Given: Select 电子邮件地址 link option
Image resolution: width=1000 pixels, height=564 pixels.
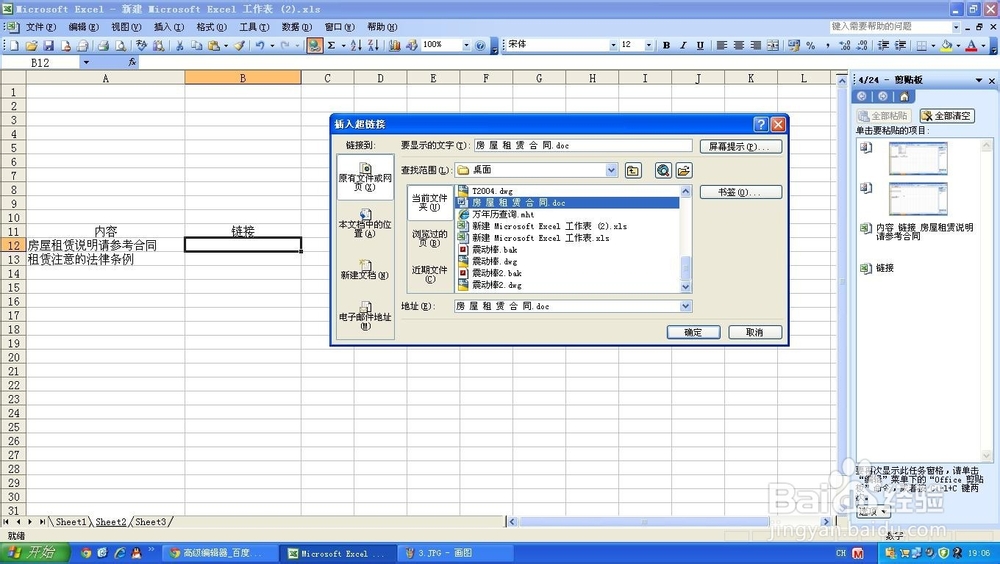Looking at the screenshot, I should (365, 315).
